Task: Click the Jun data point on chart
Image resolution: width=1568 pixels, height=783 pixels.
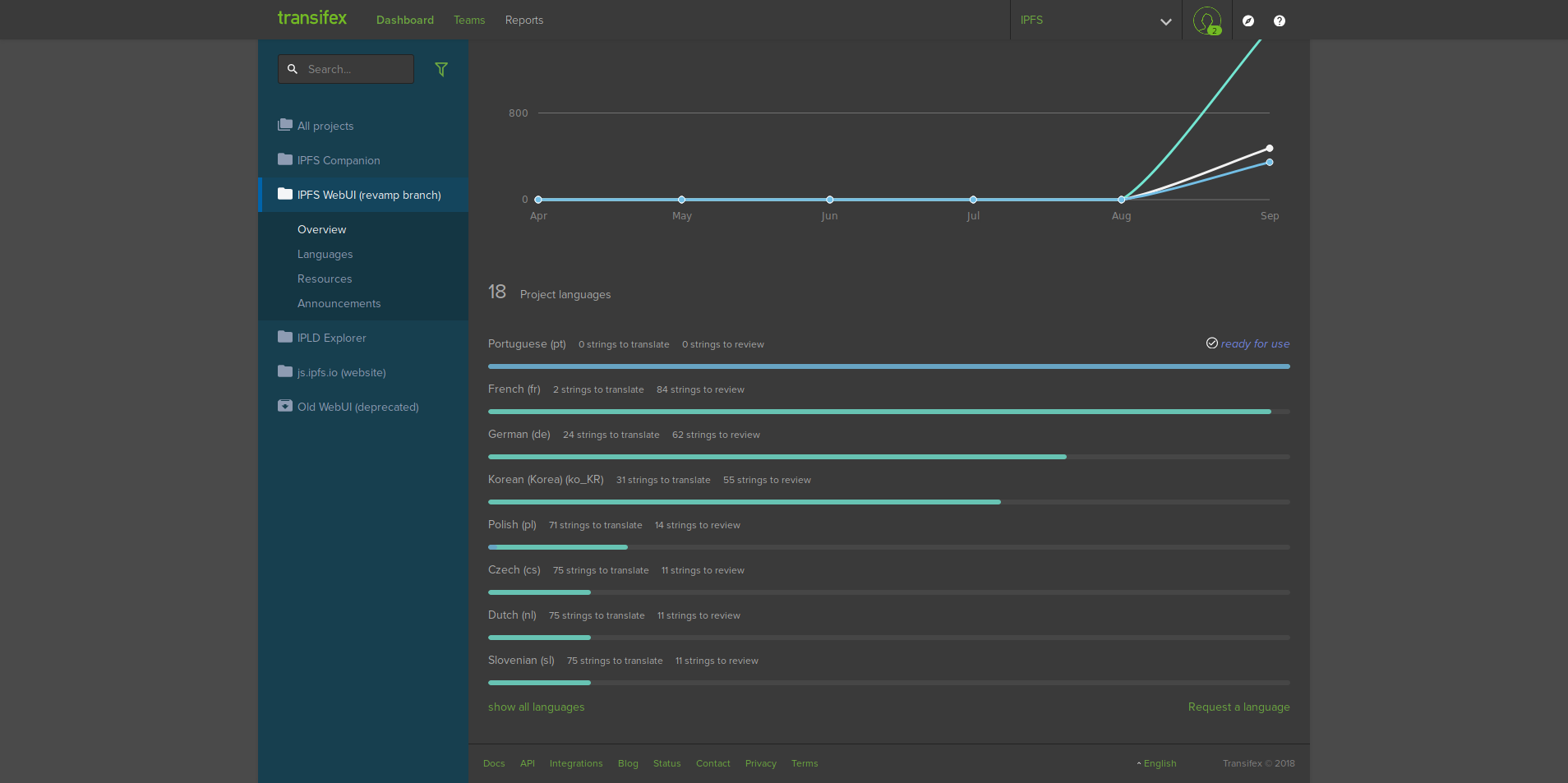Action: [830, 200]
